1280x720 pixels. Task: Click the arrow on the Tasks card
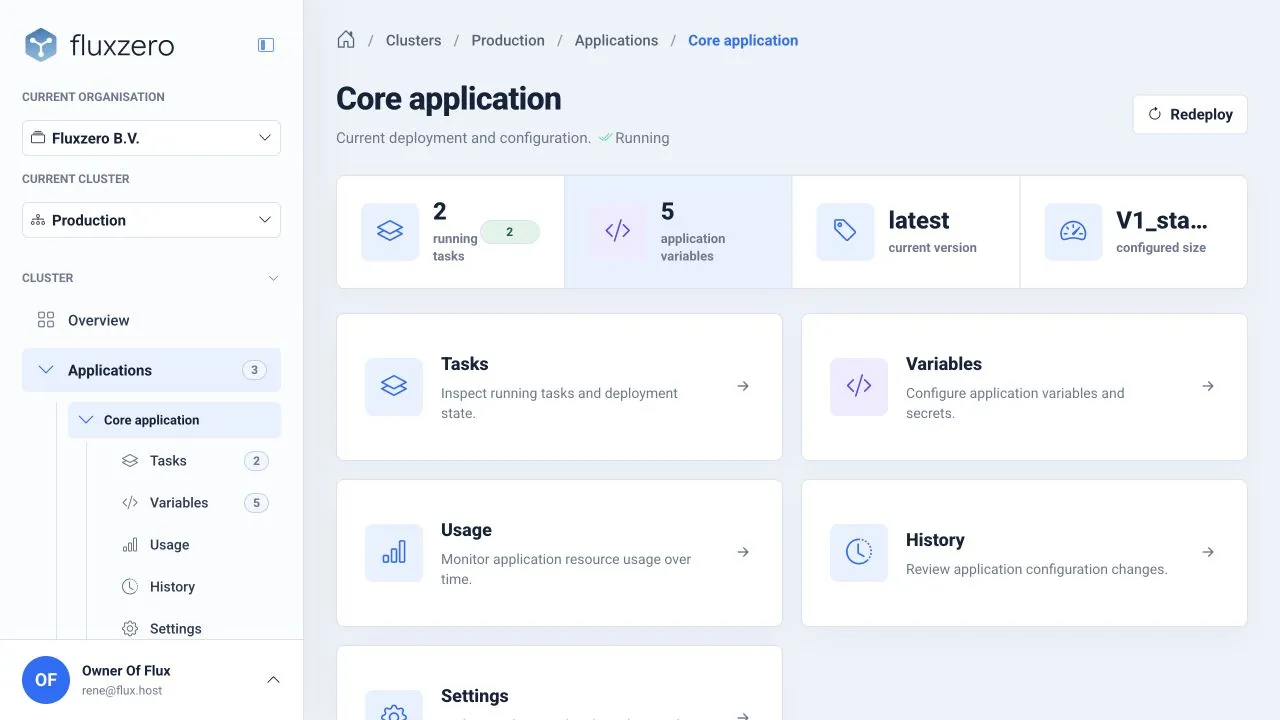click(x=743, y=386)
